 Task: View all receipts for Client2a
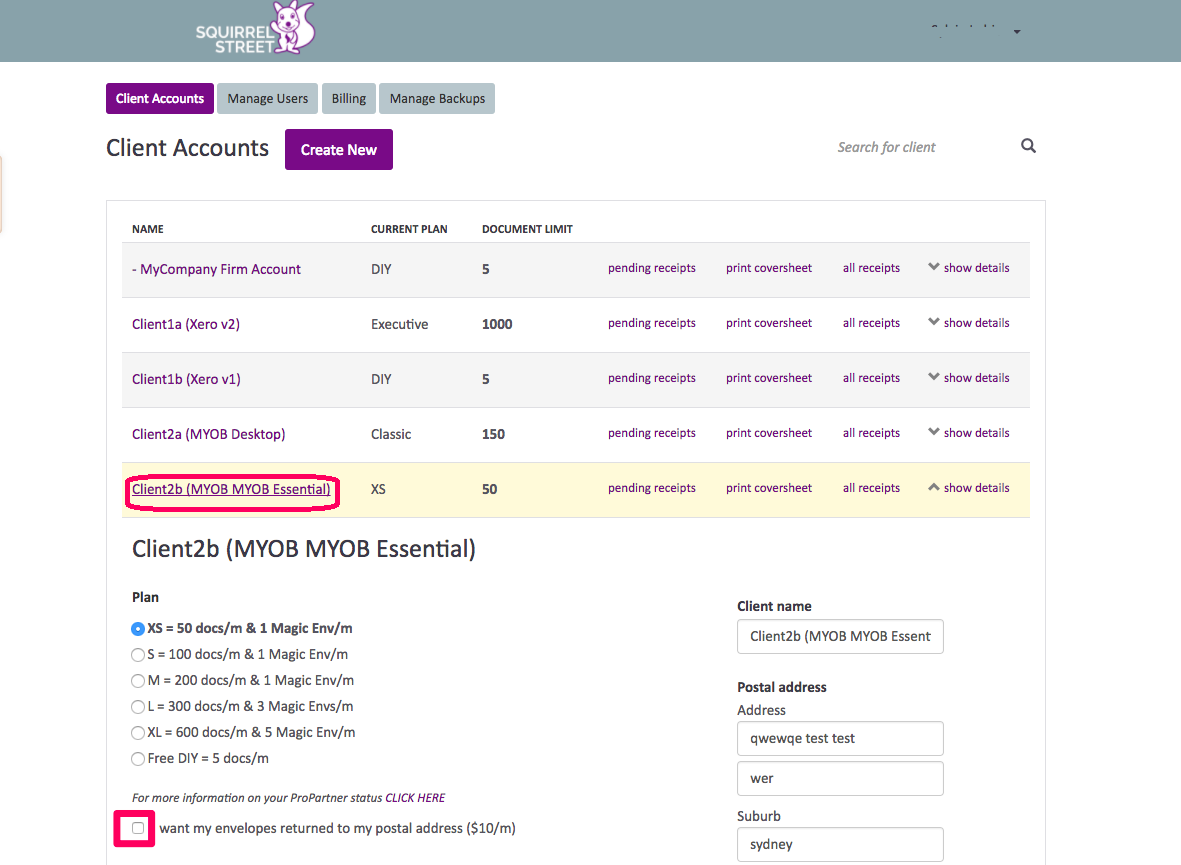point(871,433)
